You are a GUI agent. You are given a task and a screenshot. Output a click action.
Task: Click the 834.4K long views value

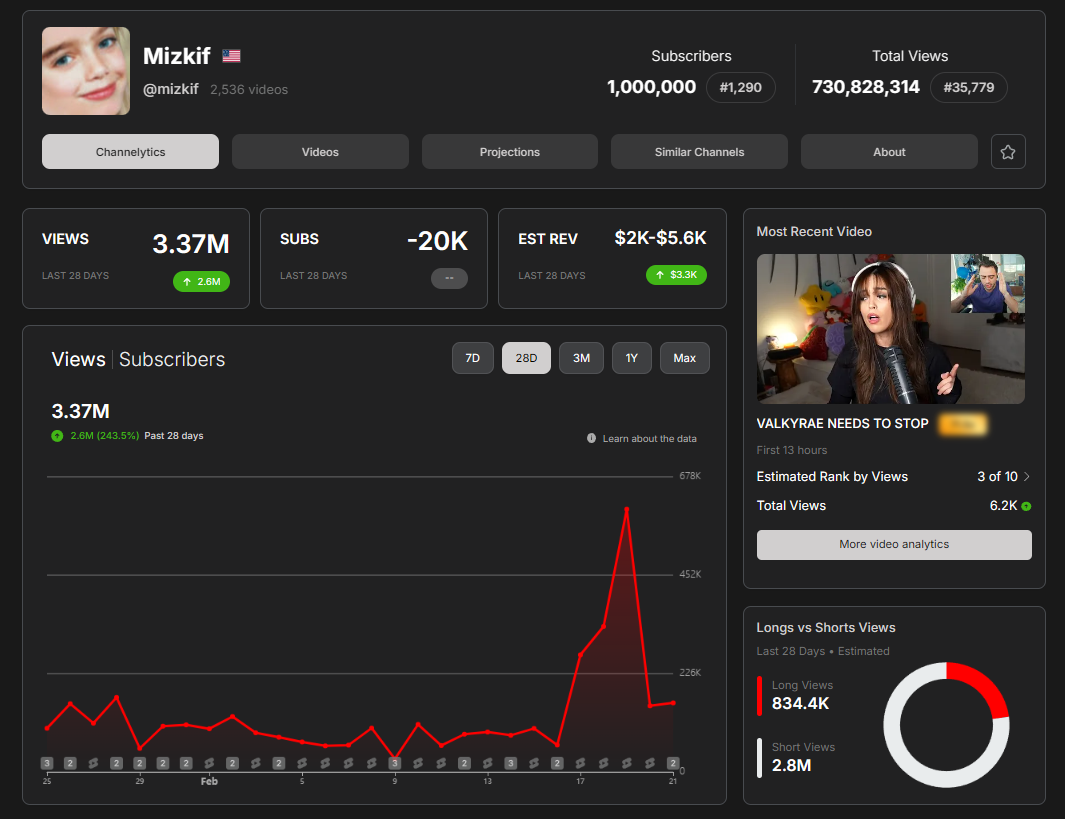pos(800,704)
